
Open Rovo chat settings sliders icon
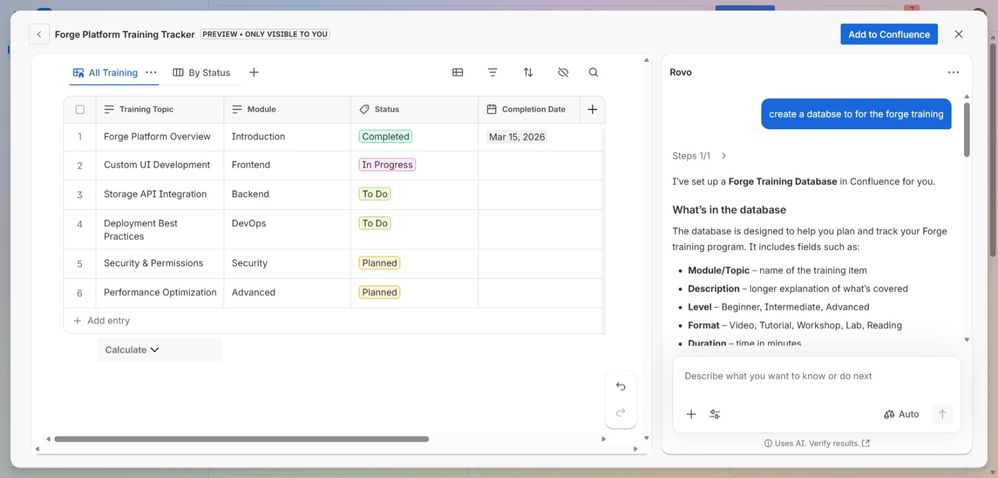pyautogui.click(x=715, y=414)
